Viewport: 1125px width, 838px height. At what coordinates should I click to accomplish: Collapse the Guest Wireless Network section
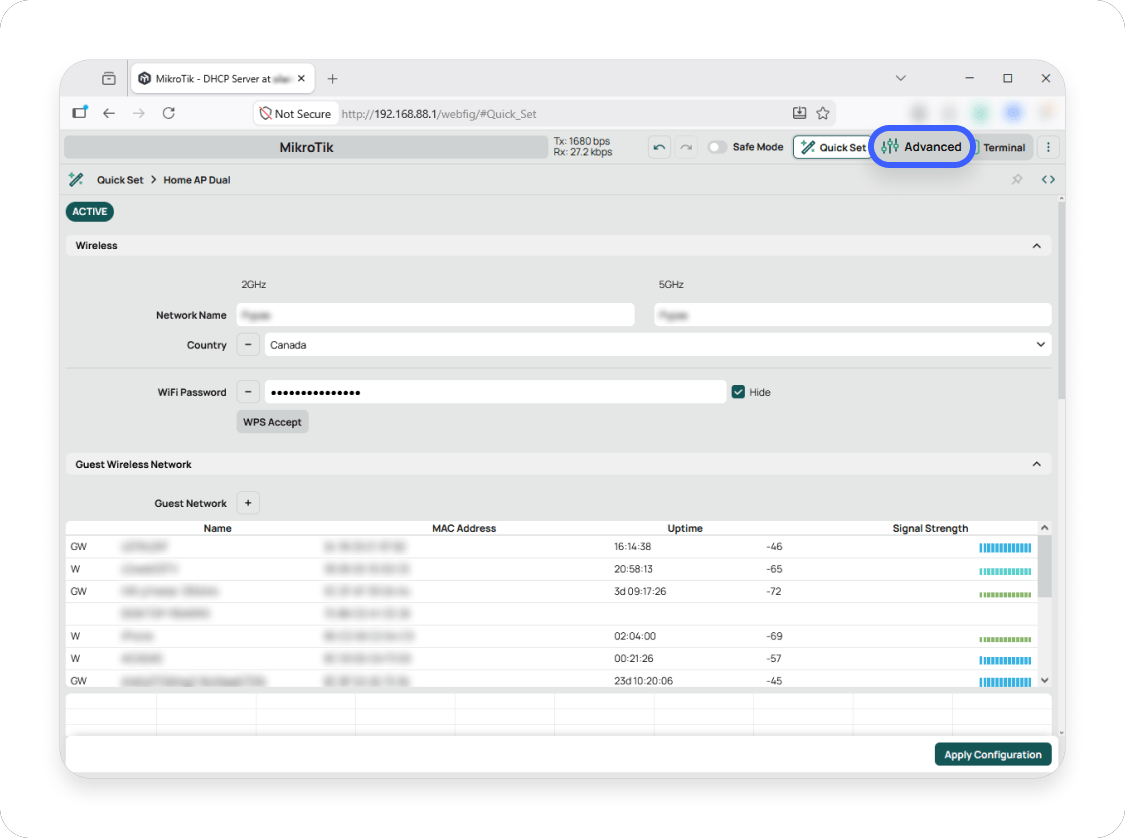click(1037, 464)
